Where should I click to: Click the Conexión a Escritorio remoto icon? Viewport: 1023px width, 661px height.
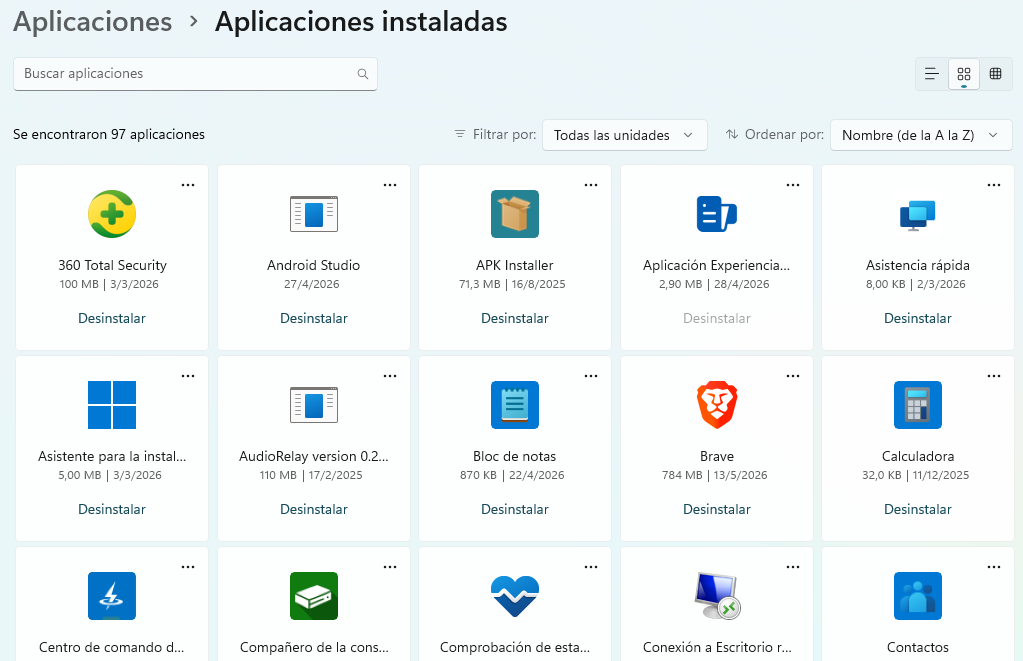point(718,596)
